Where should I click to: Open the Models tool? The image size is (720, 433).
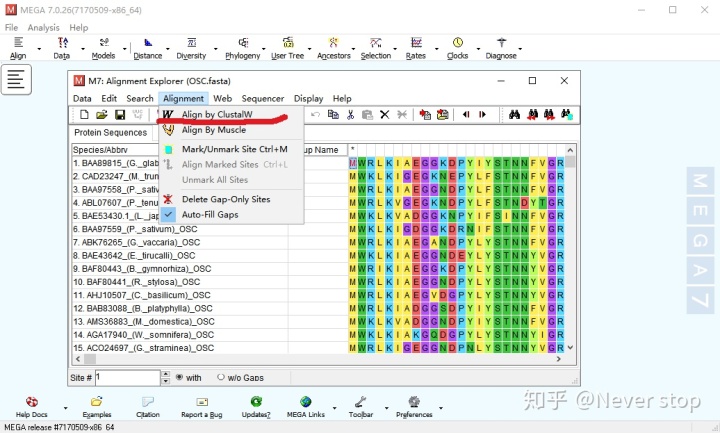(103, 48)
